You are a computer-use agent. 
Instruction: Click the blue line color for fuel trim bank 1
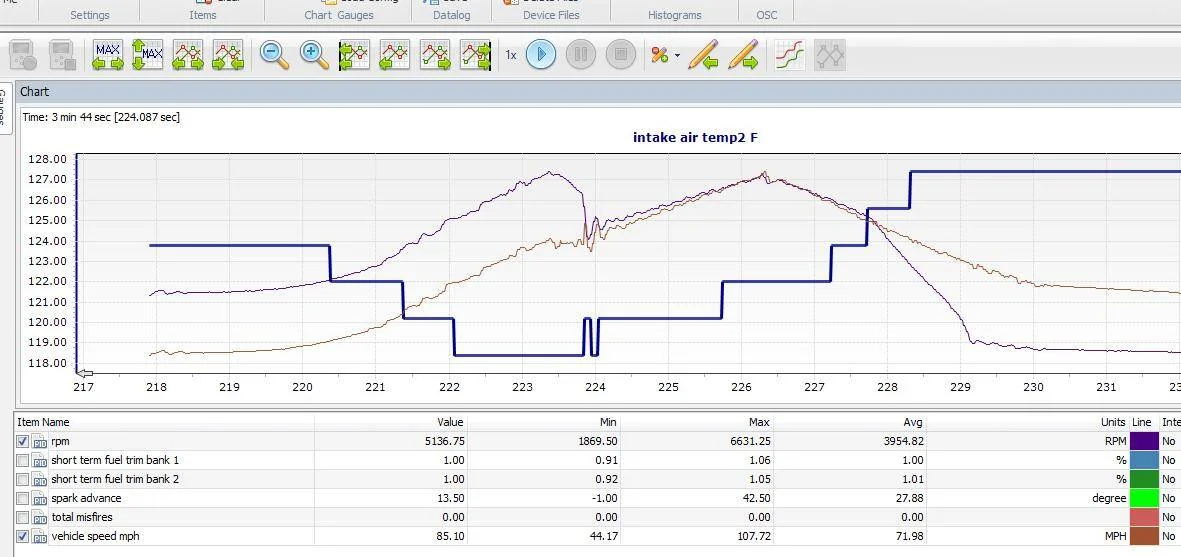(x=1144, y=460)
